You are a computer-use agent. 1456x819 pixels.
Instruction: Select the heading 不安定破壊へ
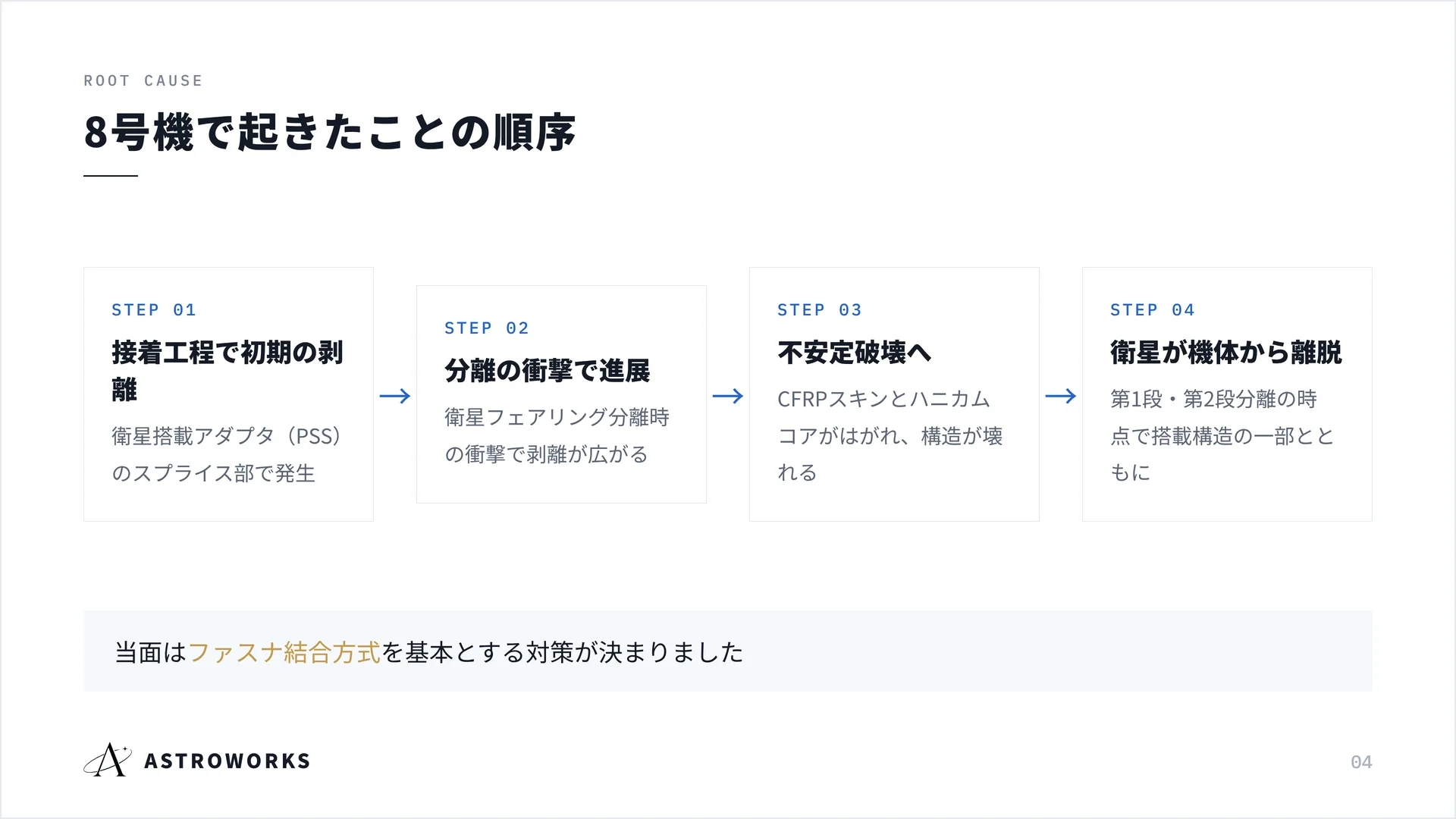tap(855, 353)
